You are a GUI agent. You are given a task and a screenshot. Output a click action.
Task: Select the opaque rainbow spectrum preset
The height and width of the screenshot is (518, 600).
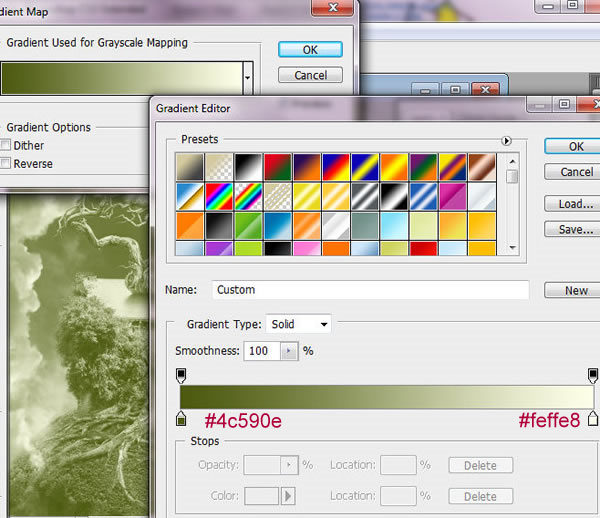(x=219, y=197)
